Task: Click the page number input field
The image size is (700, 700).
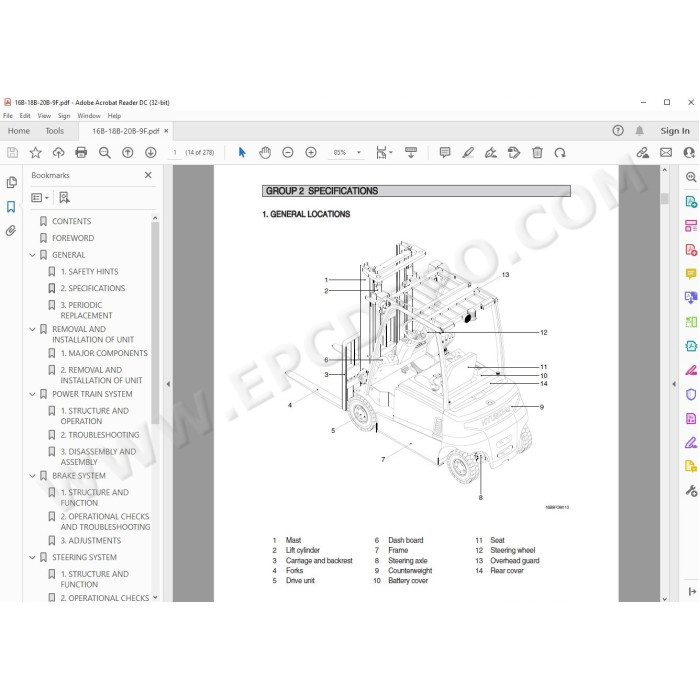Action: 175,153
